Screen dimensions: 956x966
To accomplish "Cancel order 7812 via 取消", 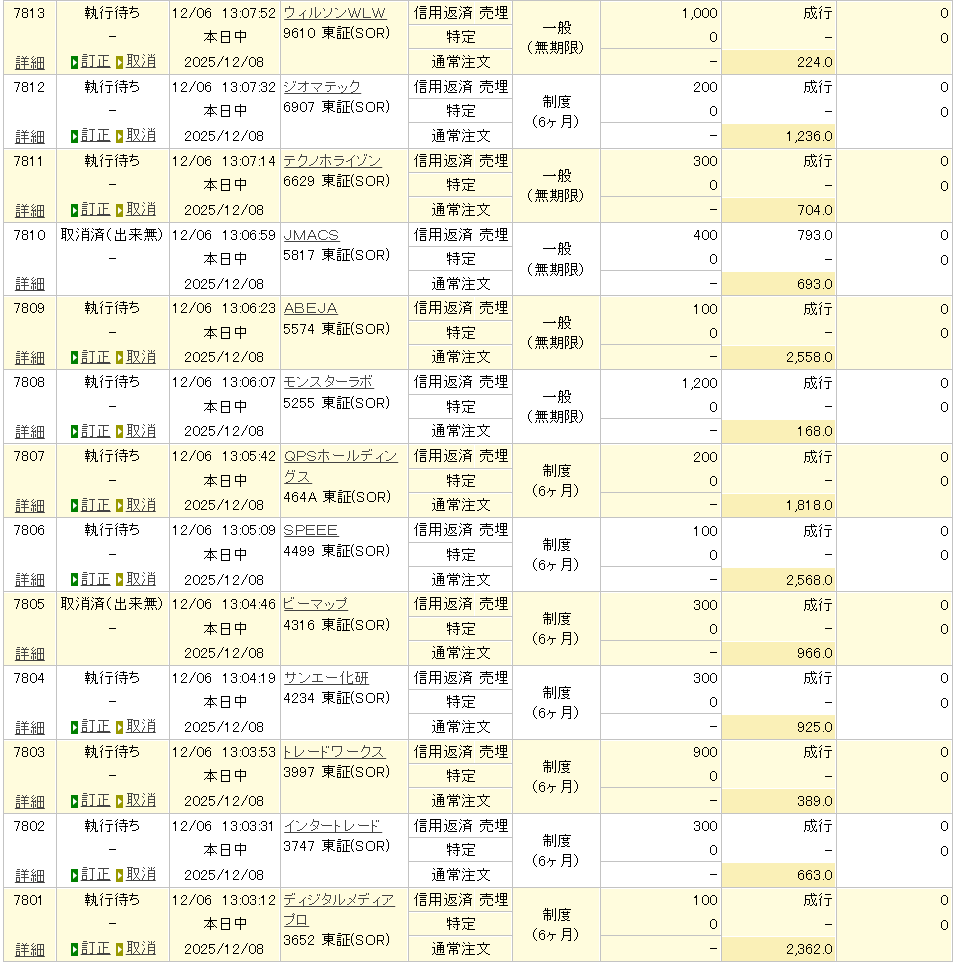I will [x=140, y=135].
